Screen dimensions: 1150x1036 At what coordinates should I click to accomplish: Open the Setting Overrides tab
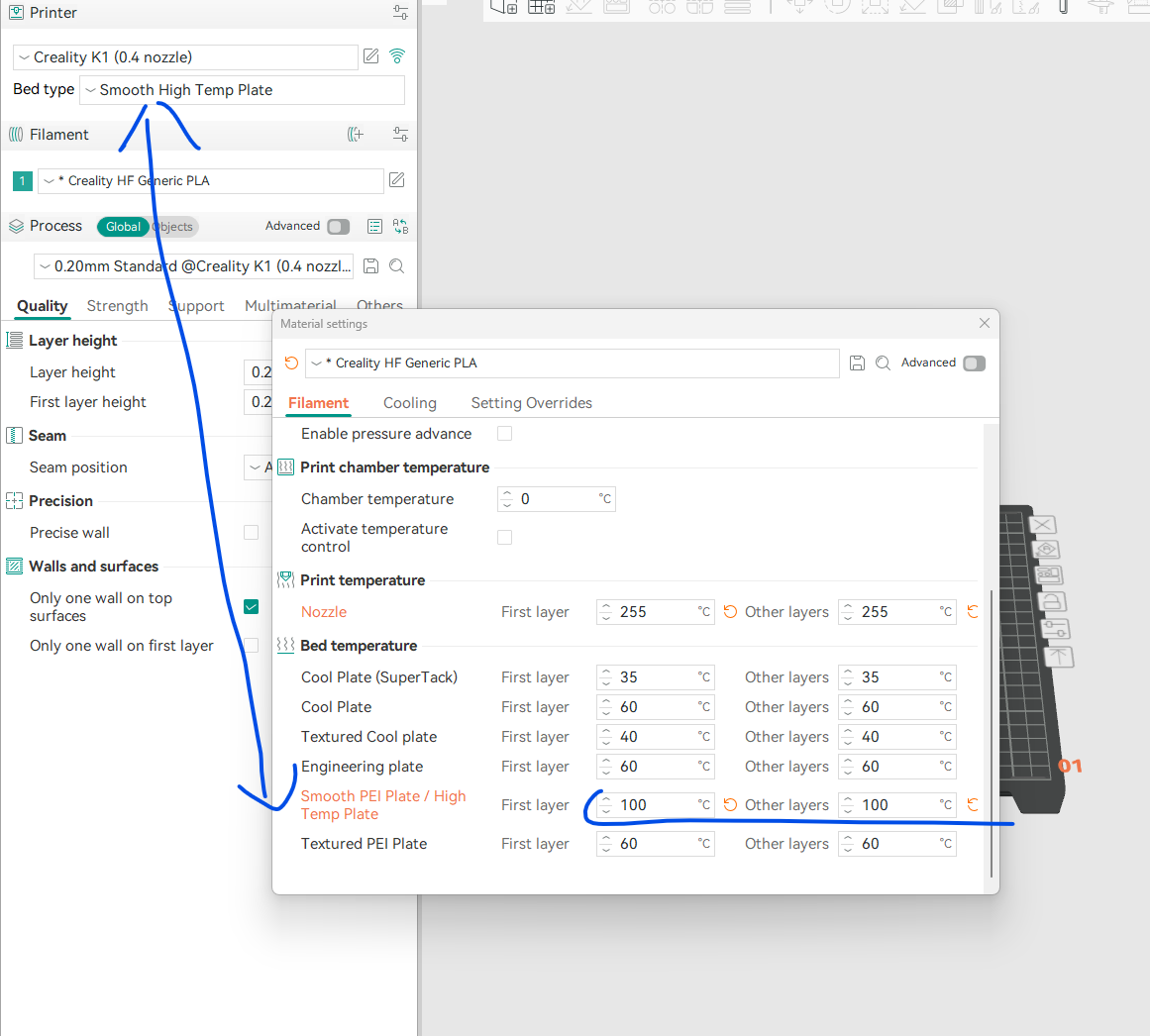tap(532, 403)
